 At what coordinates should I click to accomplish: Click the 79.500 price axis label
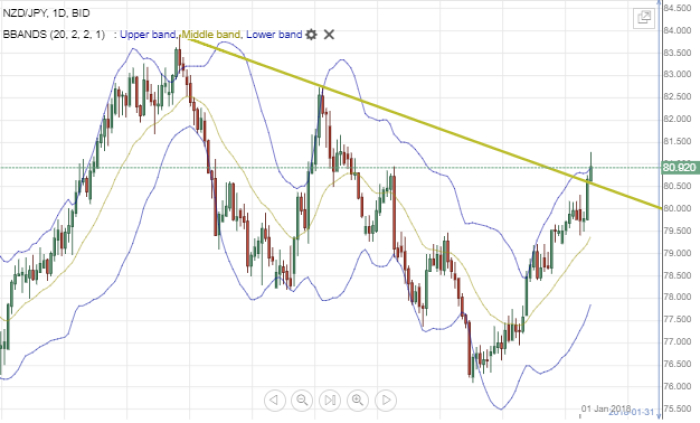pyautogui.click(x=677, y=231)
